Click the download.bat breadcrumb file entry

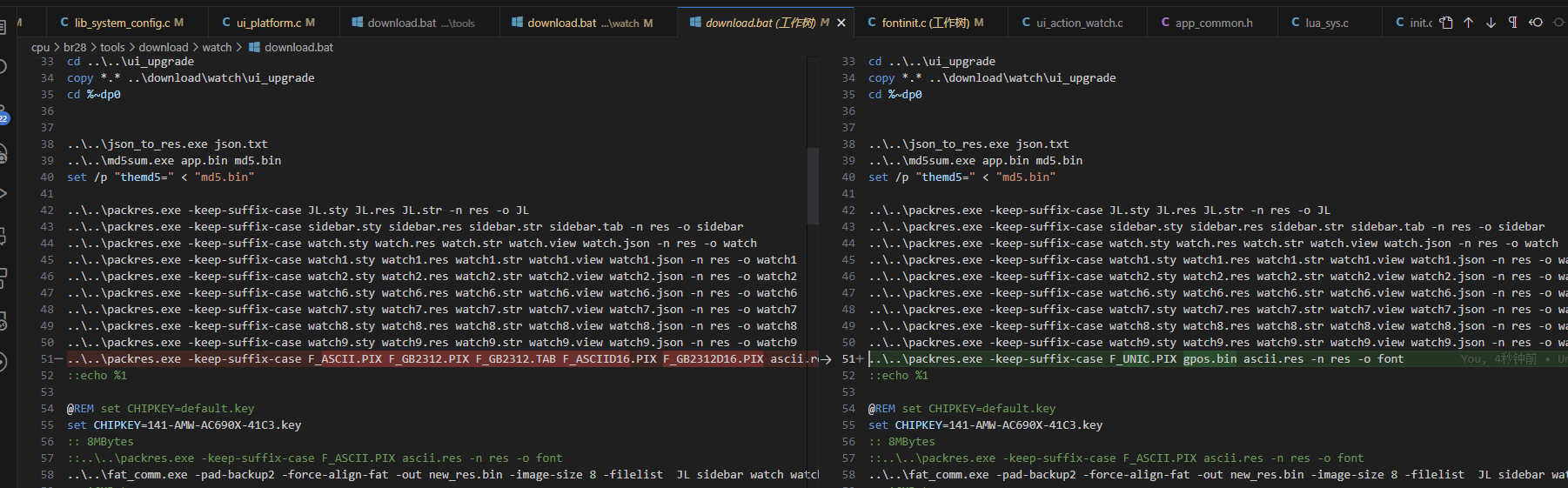[291, 47]
